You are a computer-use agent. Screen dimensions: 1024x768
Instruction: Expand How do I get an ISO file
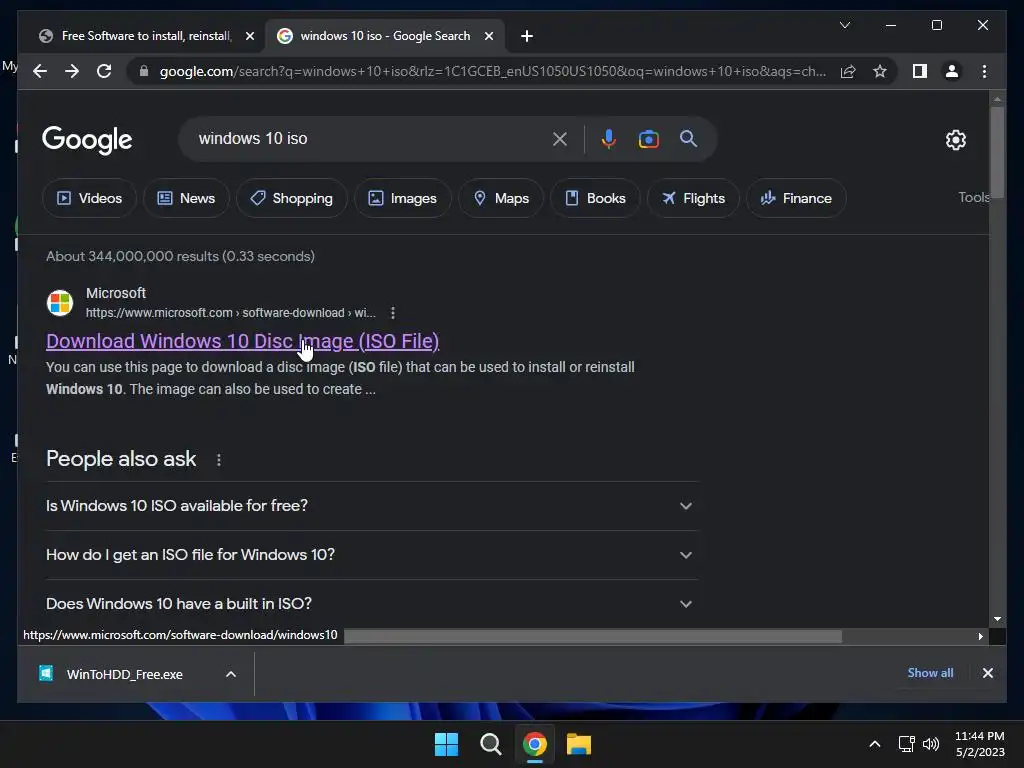[x=372, y=555]
